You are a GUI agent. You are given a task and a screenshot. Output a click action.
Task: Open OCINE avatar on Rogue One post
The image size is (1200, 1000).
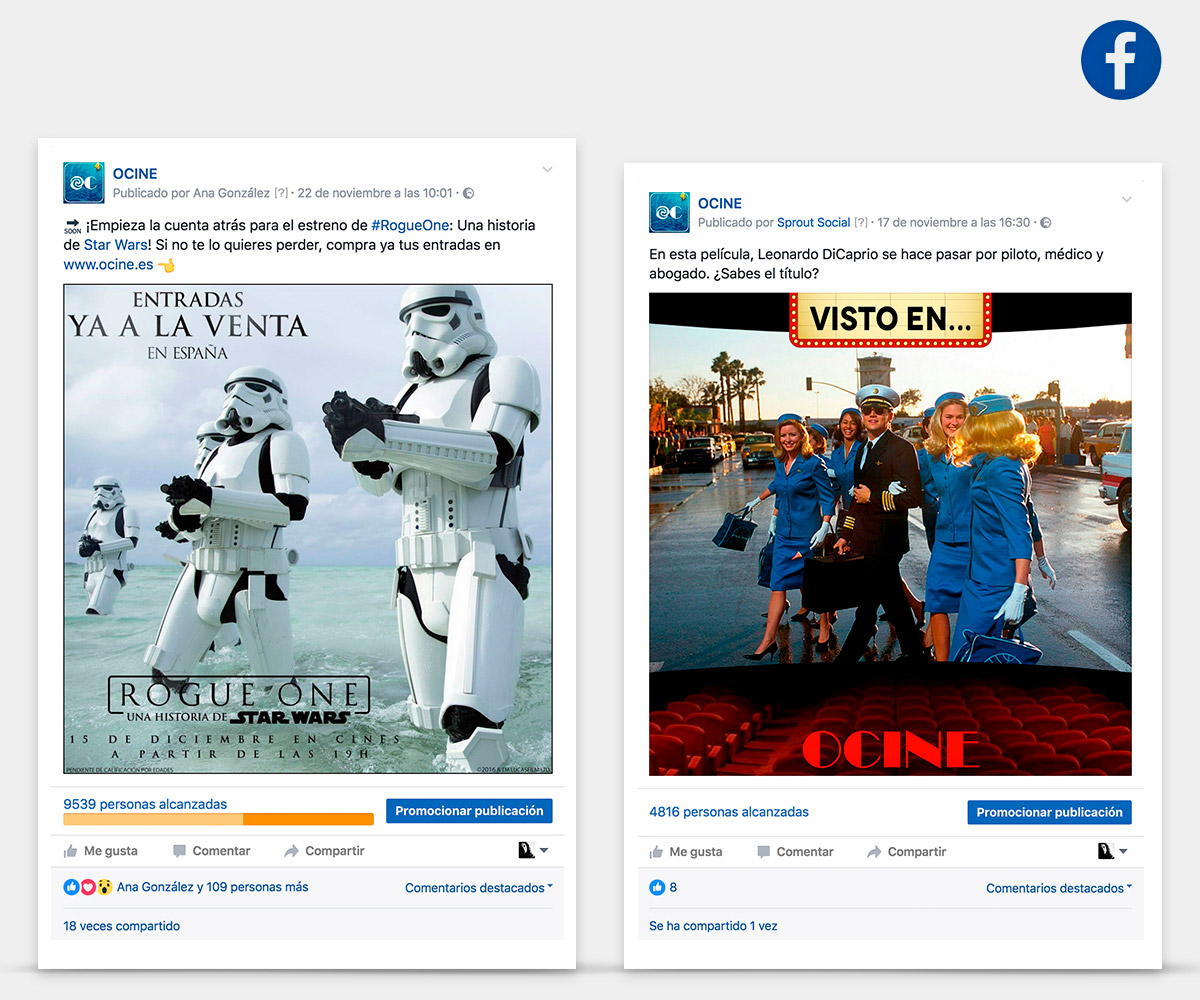[x=84, y=182]
